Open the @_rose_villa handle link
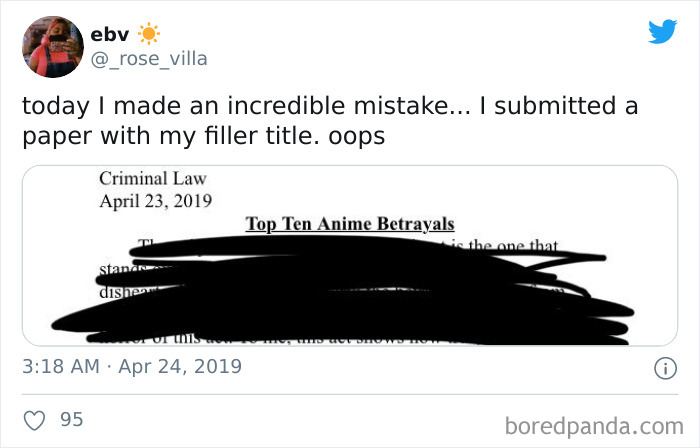The width and height of the screenshot is (700, 448). tap(149, 59)
